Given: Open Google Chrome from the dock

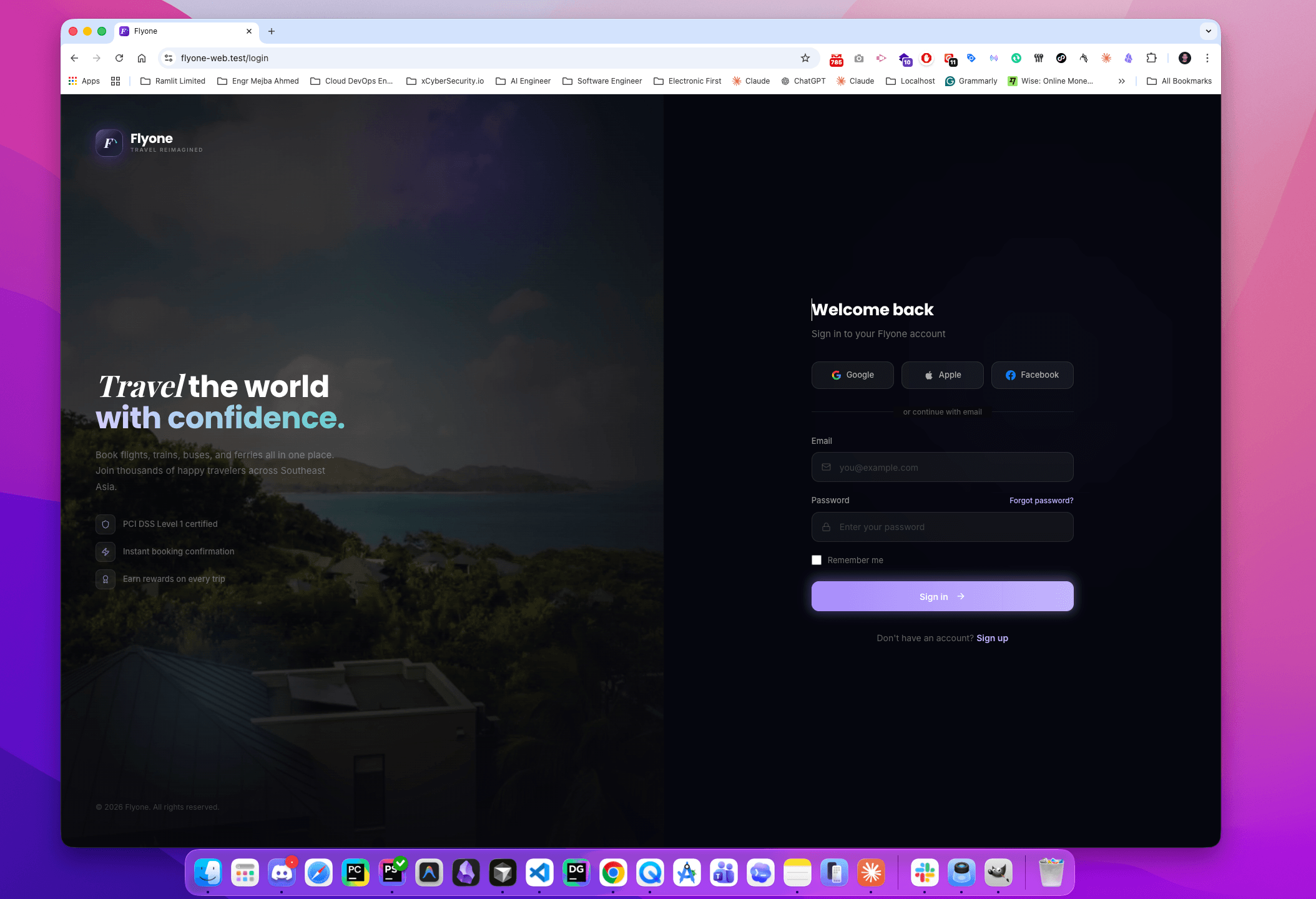Looking at the screenshot, I should (x=613, y=872).
